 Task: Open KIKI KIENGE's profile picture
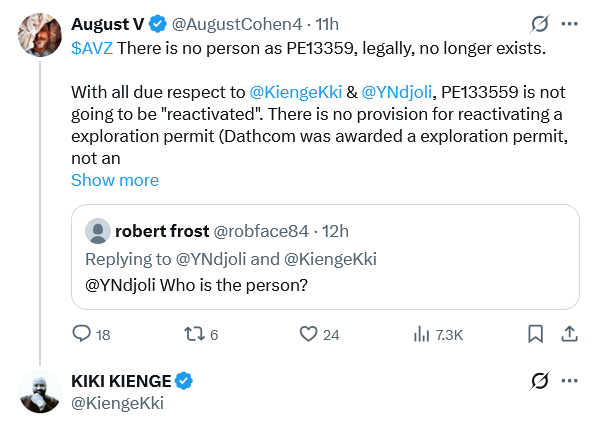40,392
